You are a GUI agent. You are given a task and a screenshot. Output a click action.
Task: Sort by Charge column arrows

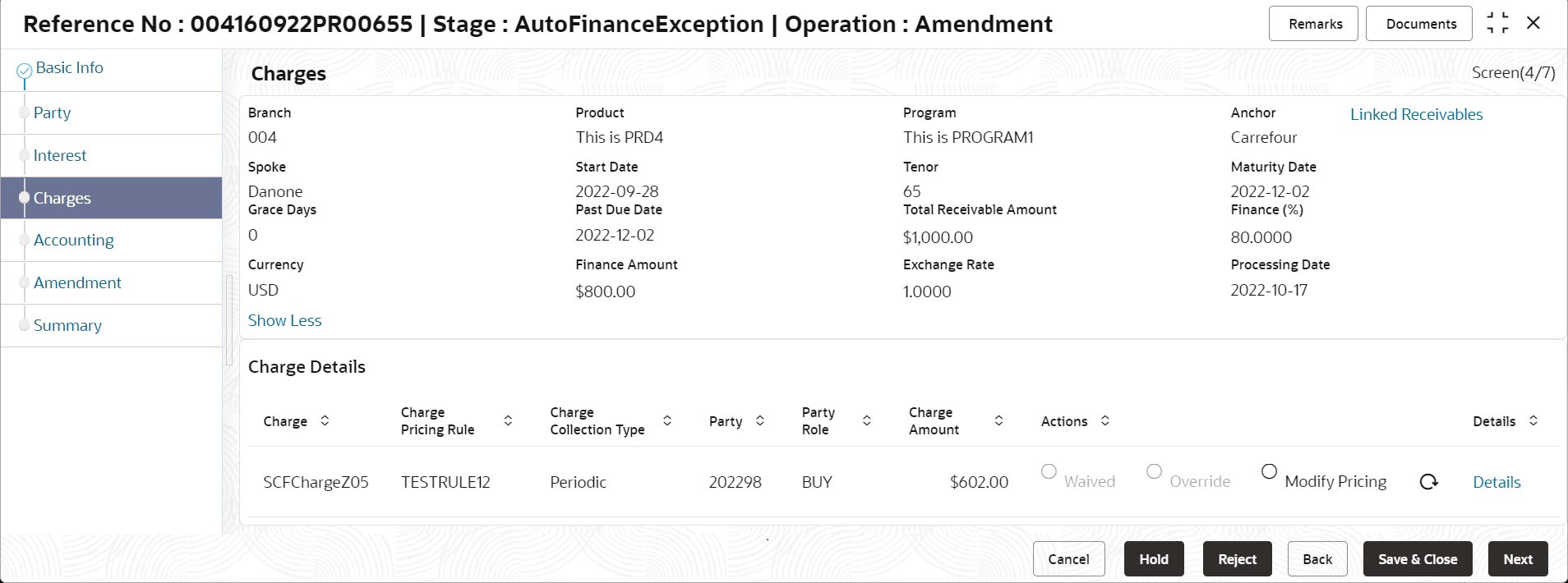(x=325, y=420)
